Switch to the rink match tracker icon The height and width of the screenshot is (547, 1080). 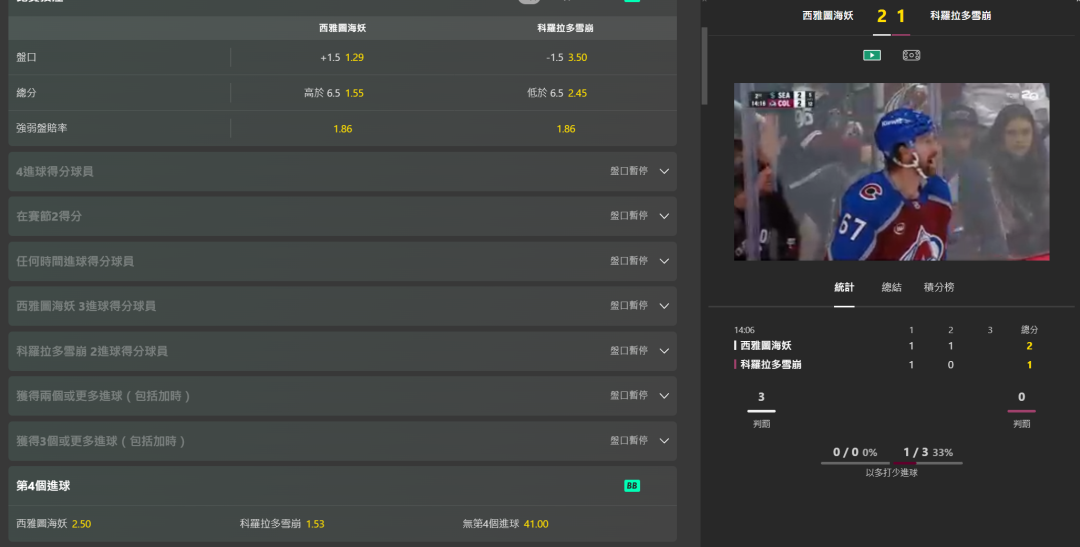[911, 56]
